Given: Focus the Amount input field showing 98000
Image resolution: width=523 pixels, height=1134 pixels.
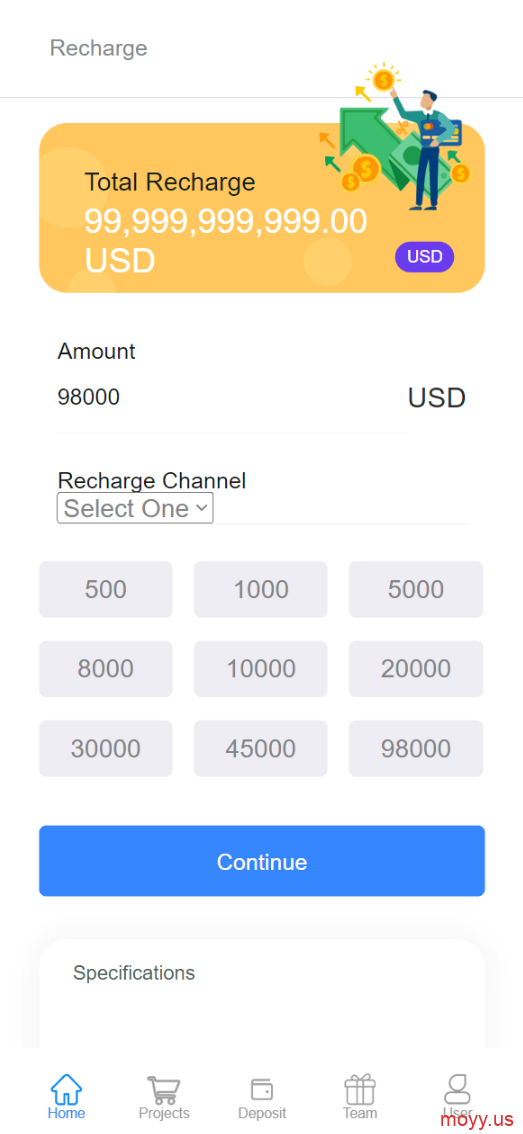Looking at the screenshot, I should [x=231, y=398].
